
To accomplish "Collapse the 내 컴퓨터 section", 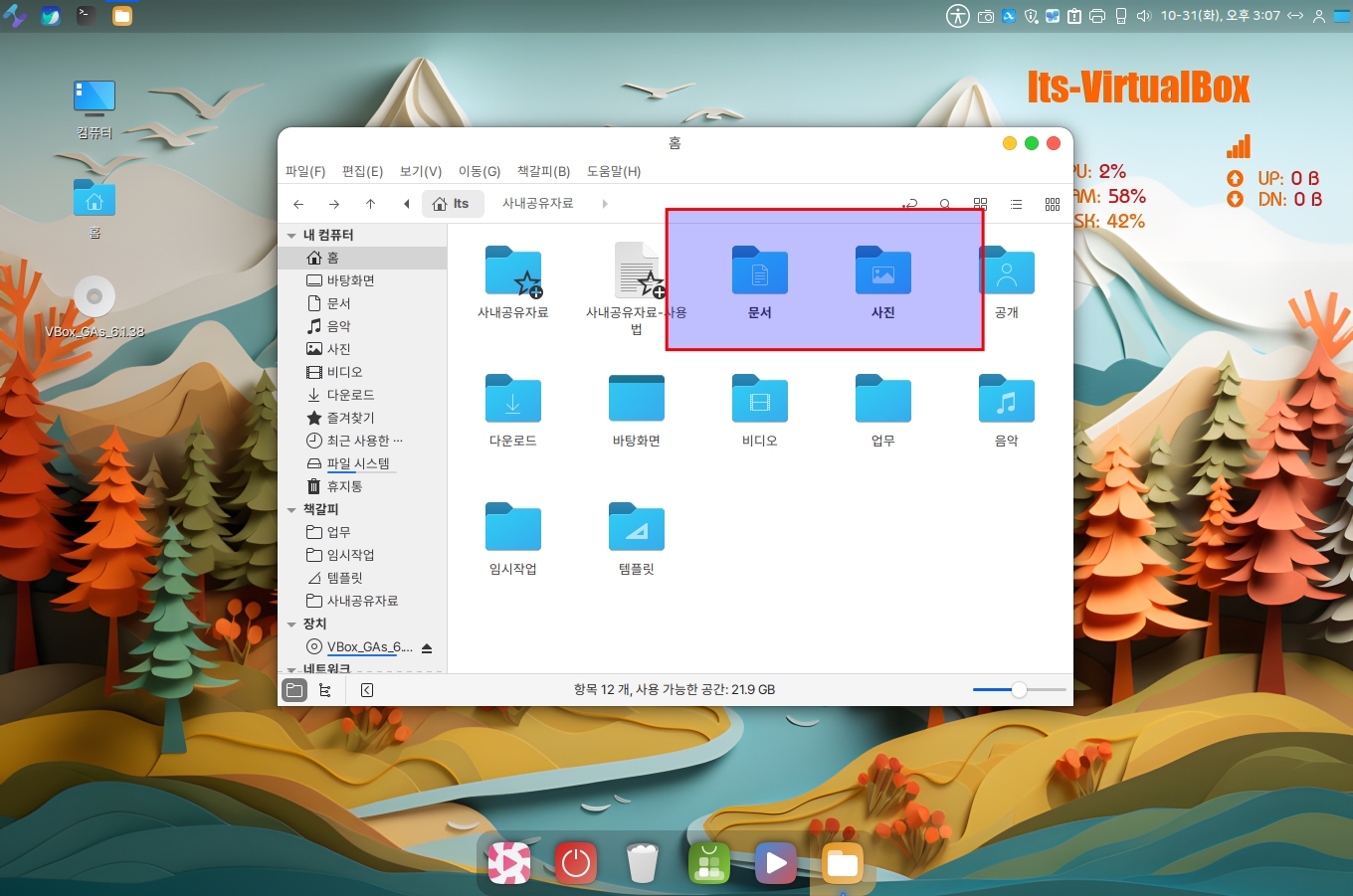I will (291, 236).
